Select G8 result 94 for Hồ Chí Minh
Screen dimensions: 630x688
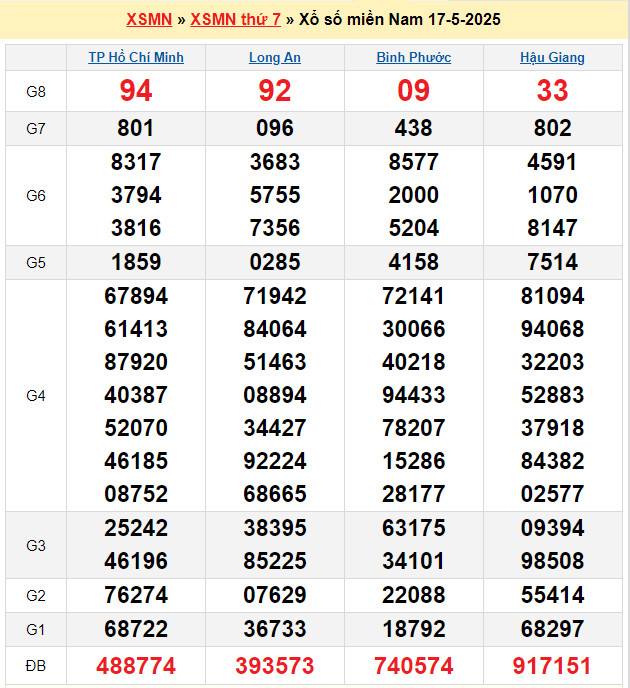[136, 91]
